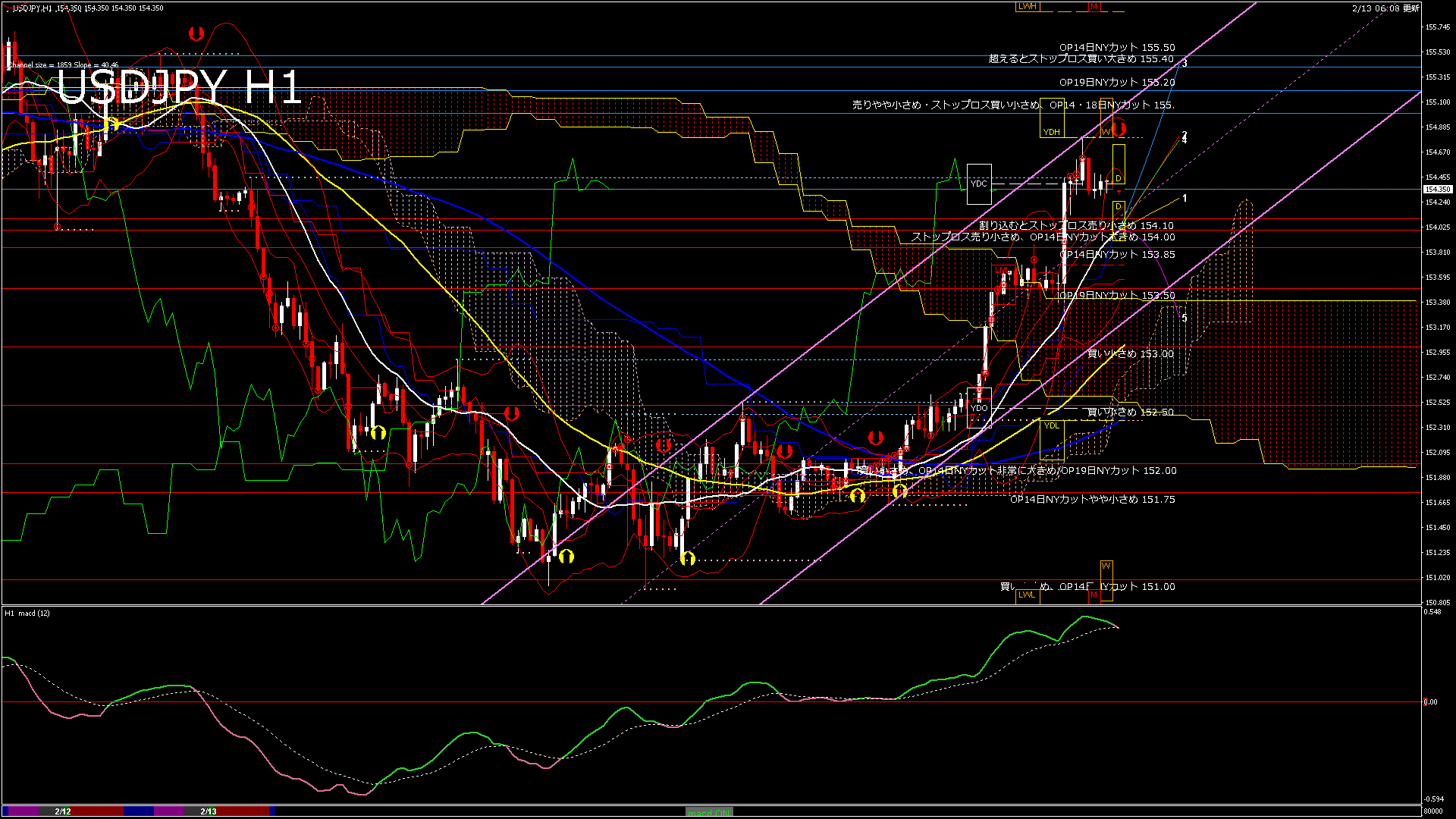Select the YDC label box
Screen dimensions: 1456x819
click(979, 184)
